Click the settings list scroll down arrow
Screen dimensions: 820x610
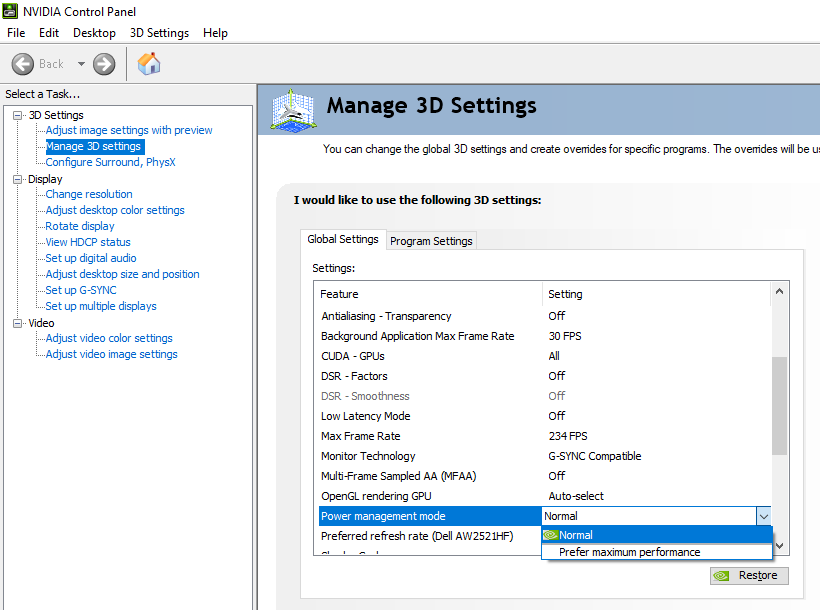tap(779, 546)
